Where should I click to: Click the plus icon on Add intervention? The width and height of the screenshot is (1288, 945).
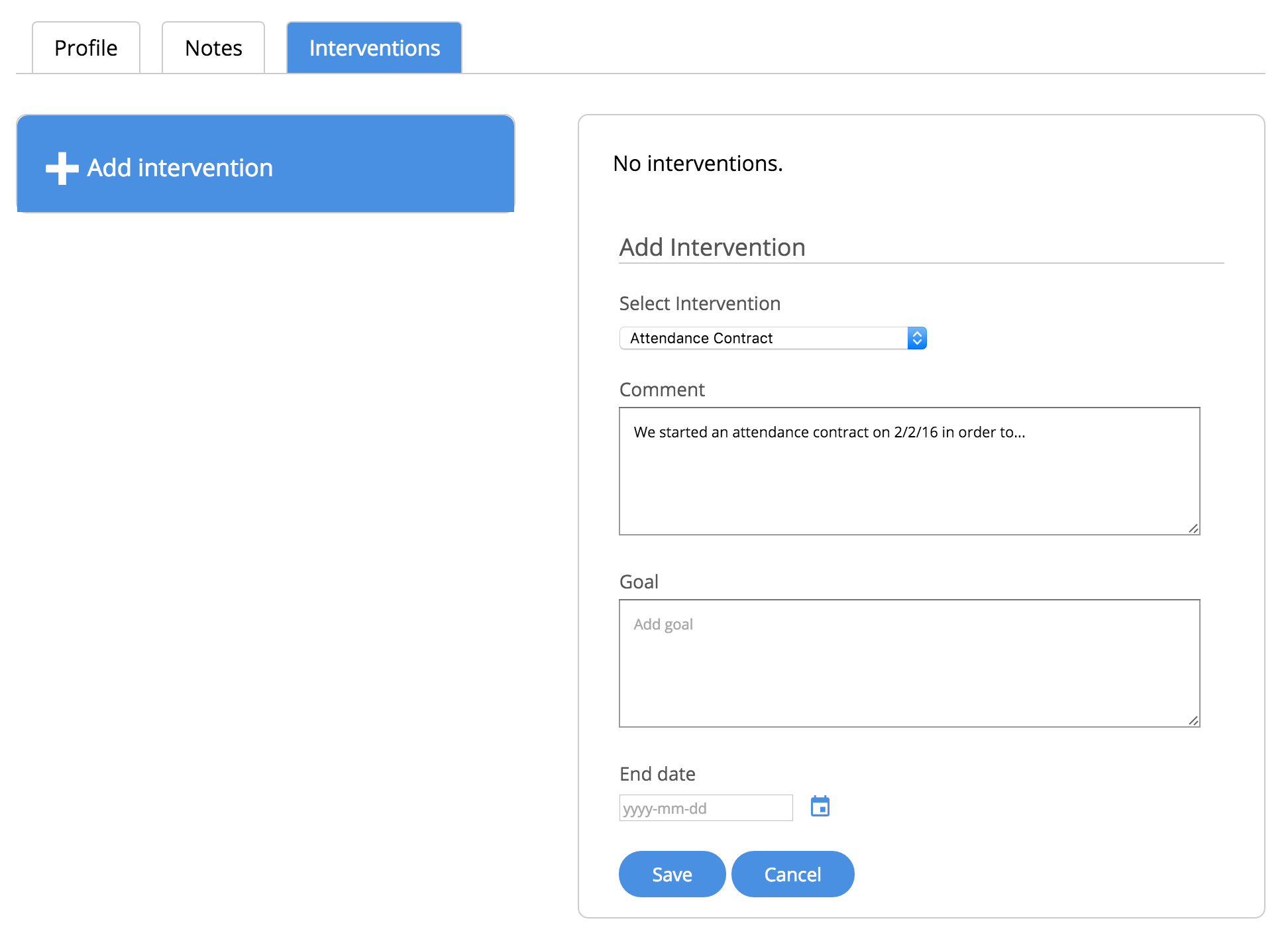(62, 168)
